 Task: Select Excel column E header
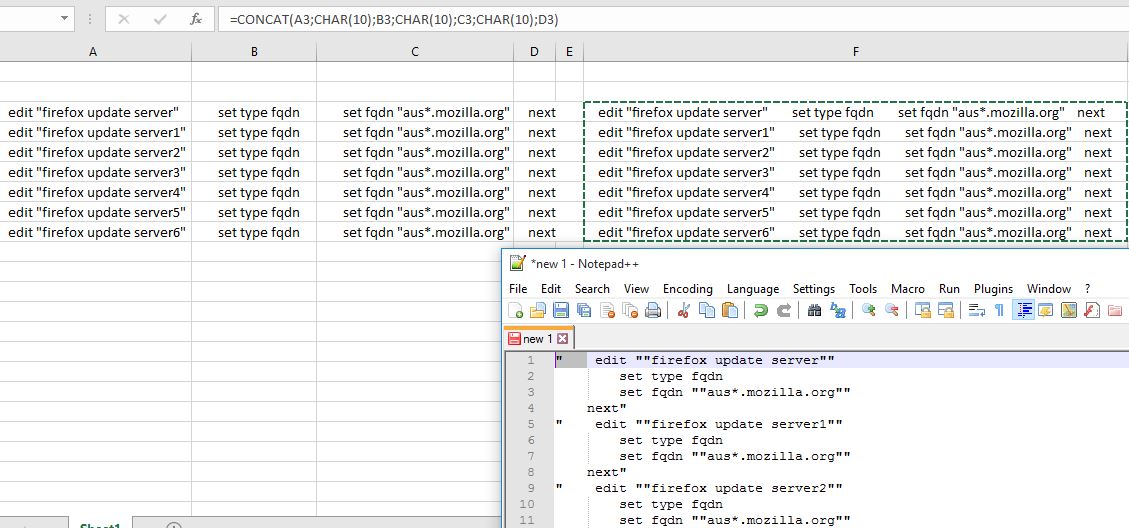tap(570, 52)
